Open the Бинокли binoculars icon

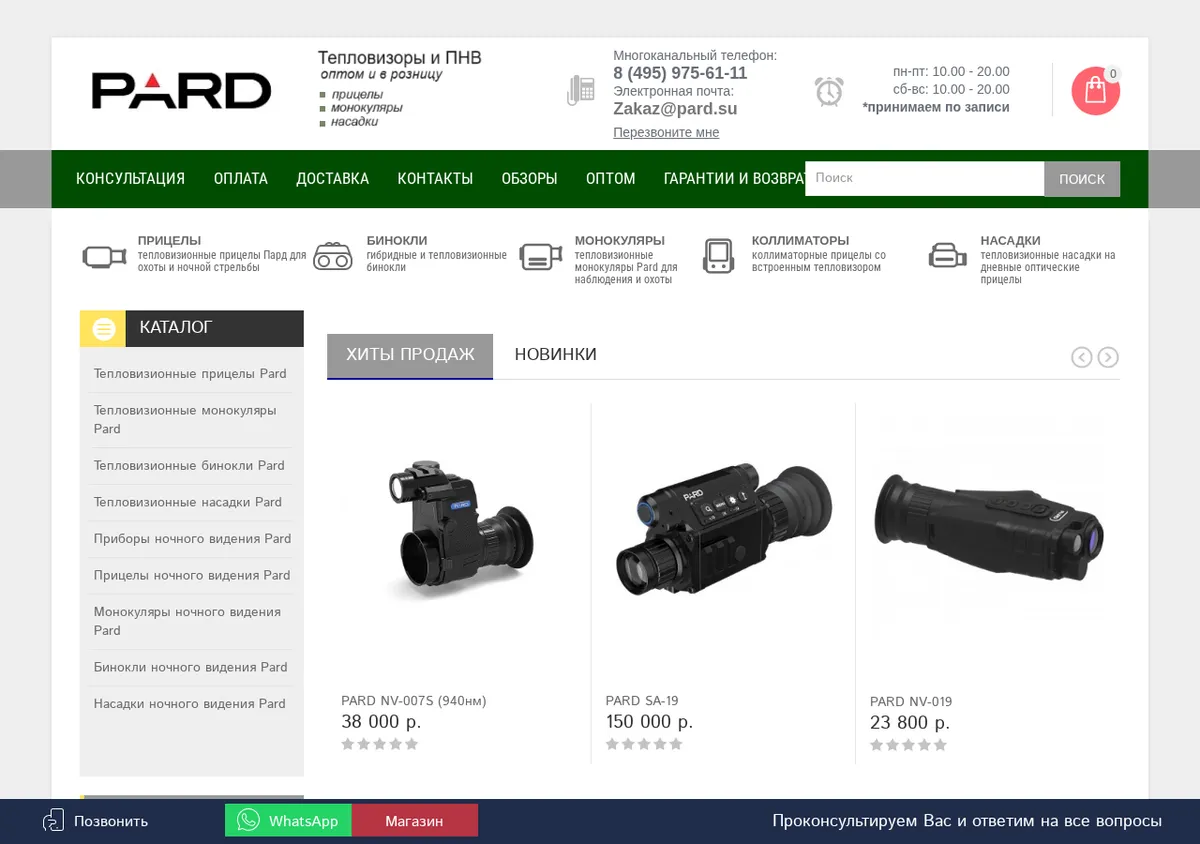click(x=333, y=256)
